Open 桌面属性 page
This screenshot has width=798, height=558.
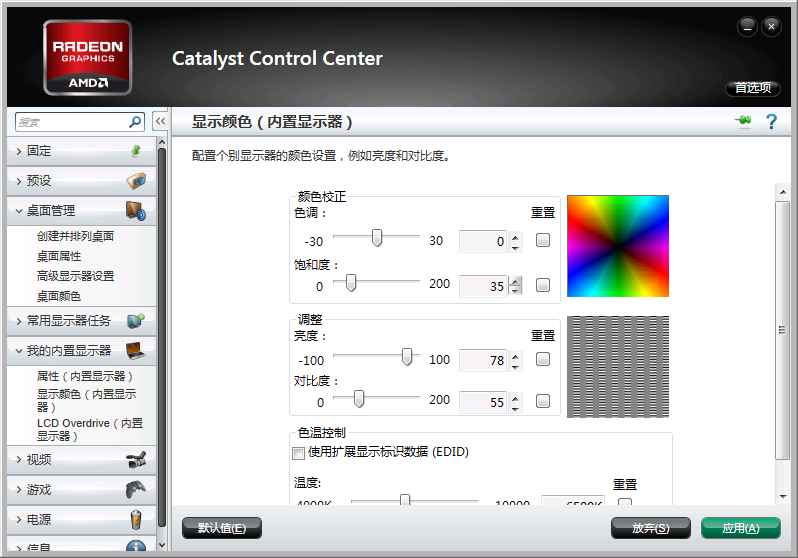(59, 256)
